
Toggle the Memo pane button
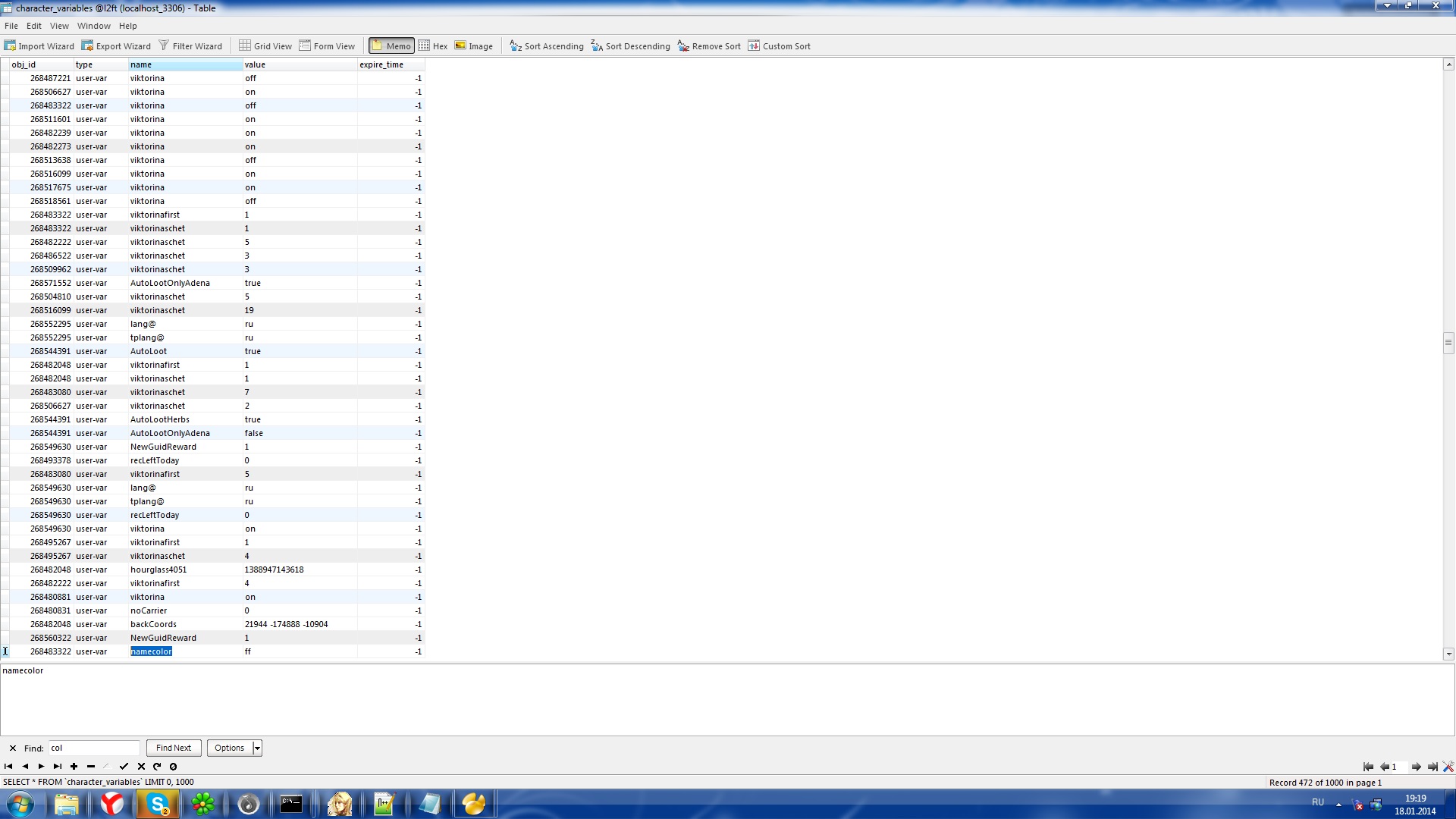click(391, 46)
